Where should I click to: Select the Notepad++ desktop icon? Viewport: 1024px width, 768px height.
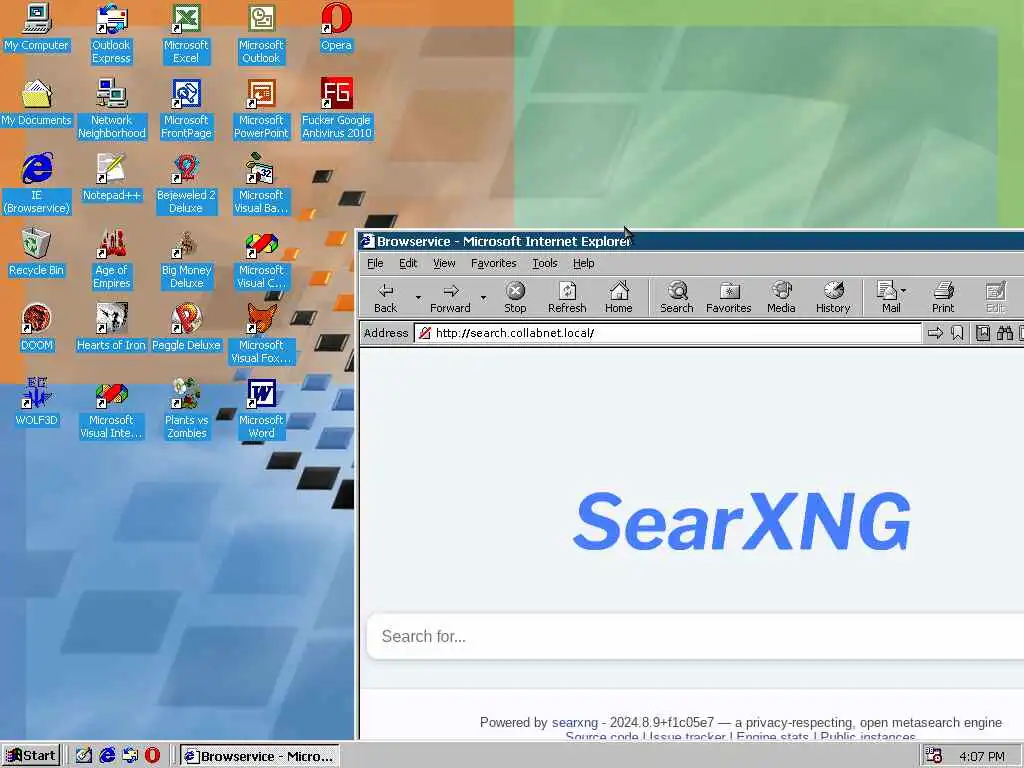pyautogui.click(x=112, y=178)
